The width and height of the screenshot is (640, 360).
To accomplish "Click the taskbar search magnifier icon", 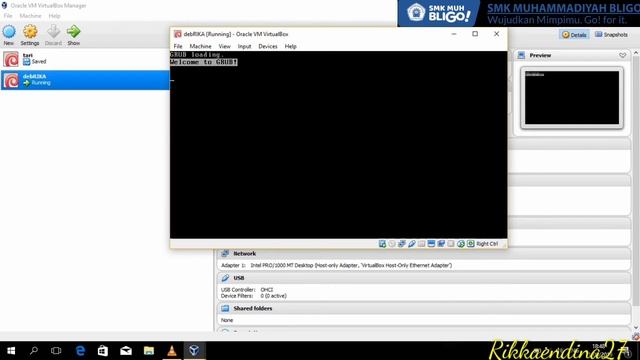I will coord(34,351).
